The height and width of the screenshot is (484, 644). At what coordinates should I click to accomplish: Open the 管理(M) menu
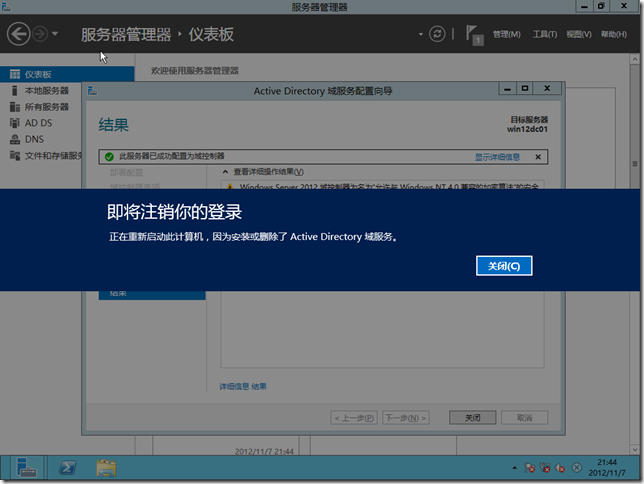pyautogui.click(x=506, y=35)
